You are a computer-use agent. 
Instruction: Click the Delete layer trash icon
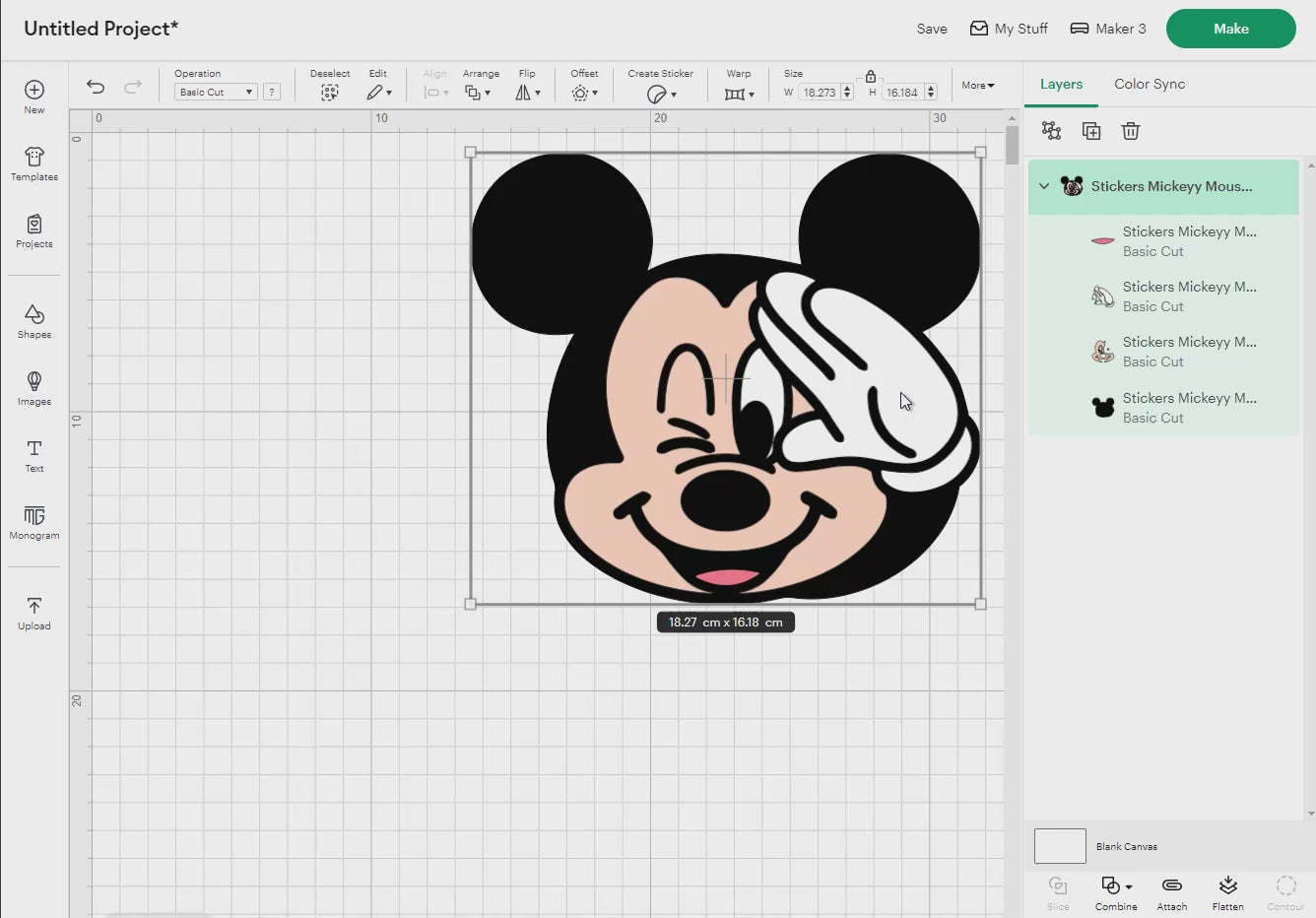[1131, 131]
